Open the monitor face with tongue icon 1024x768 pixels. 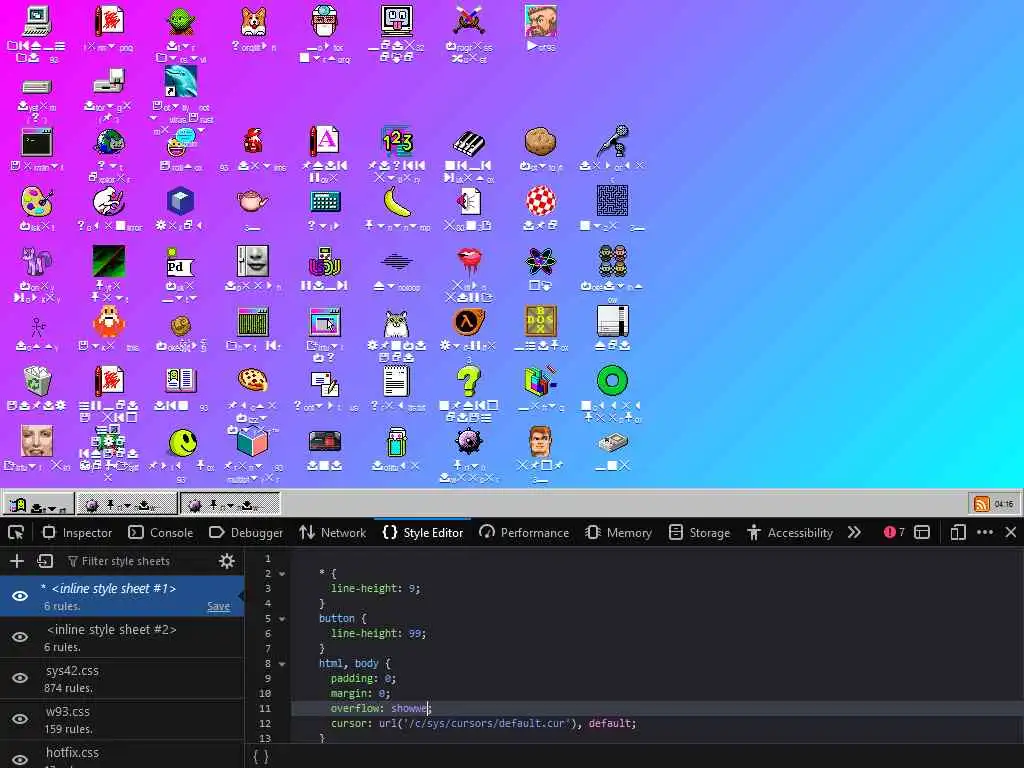pyautogui.click(x=396, y=21)
